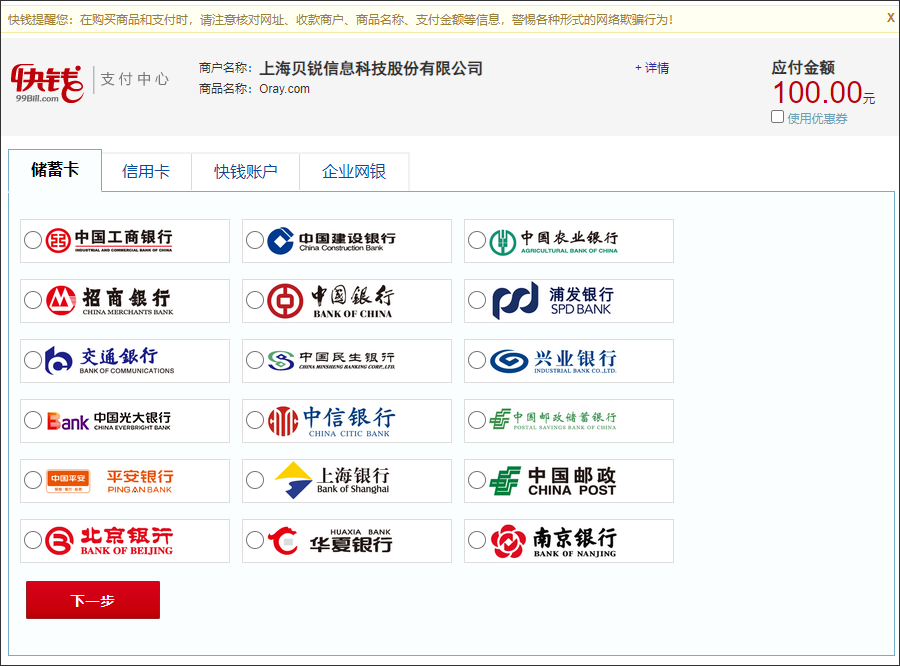
Task: Pick the 华夏银行 radio button
Action: click(x=255, y=540)
